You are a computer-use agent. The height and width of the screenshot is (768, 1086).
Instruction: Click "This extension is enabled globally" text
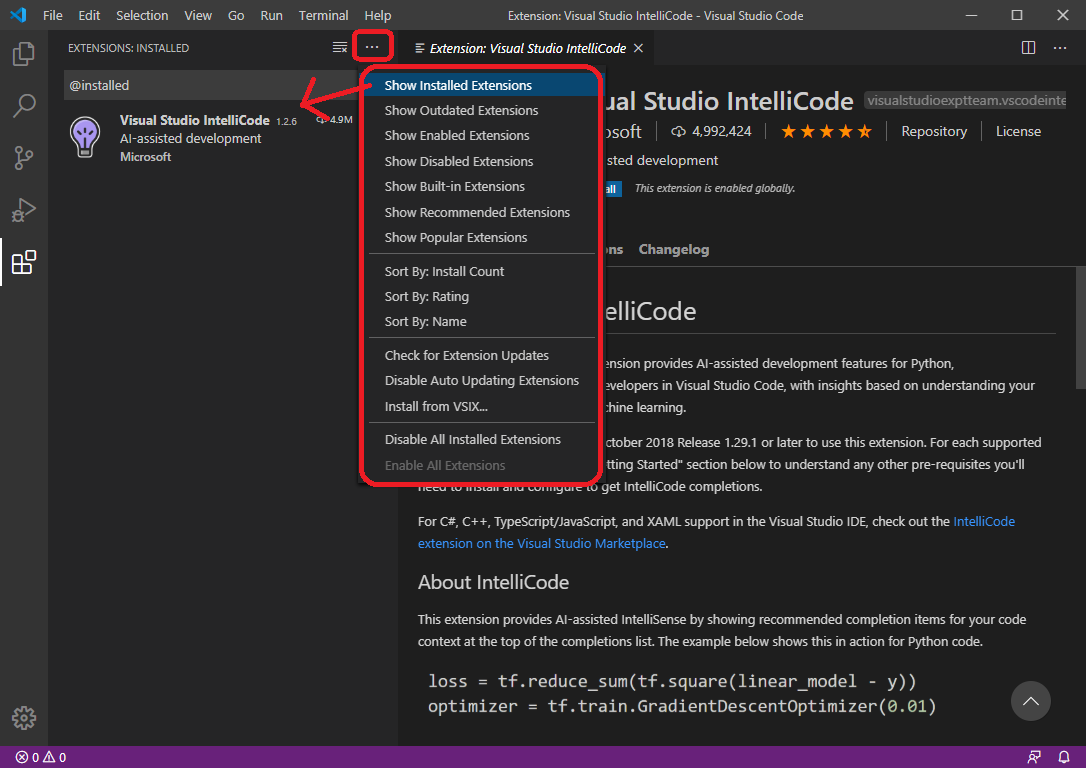(x=715, y=188)
